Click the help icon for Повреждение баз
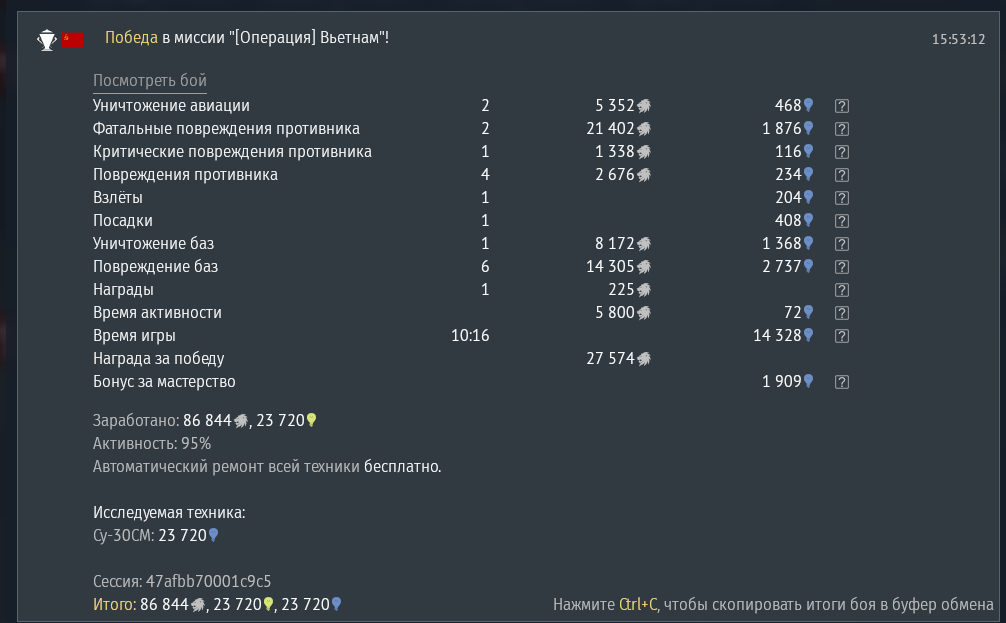The image size is (1006, 623). coord(842,267)
